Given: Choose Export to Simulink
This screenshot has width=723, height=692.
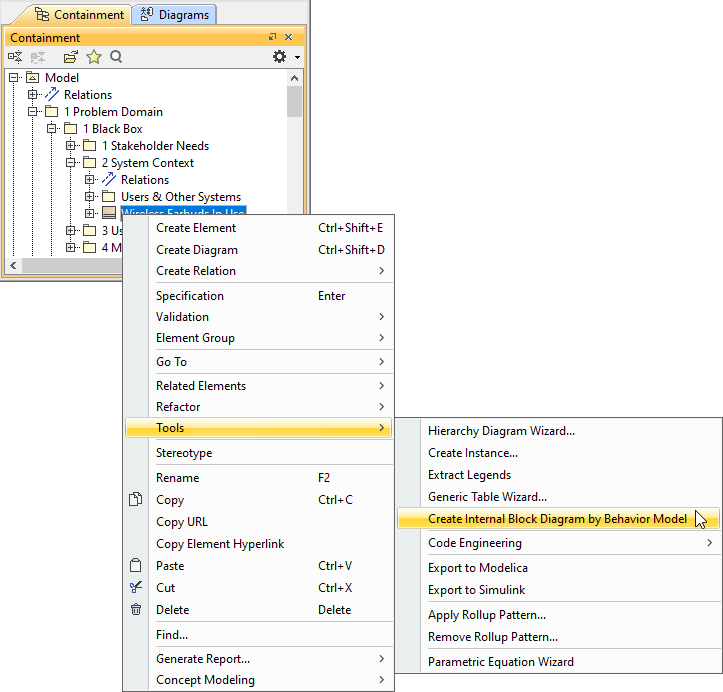Looking at the screenshot, I should coord(476,590).
